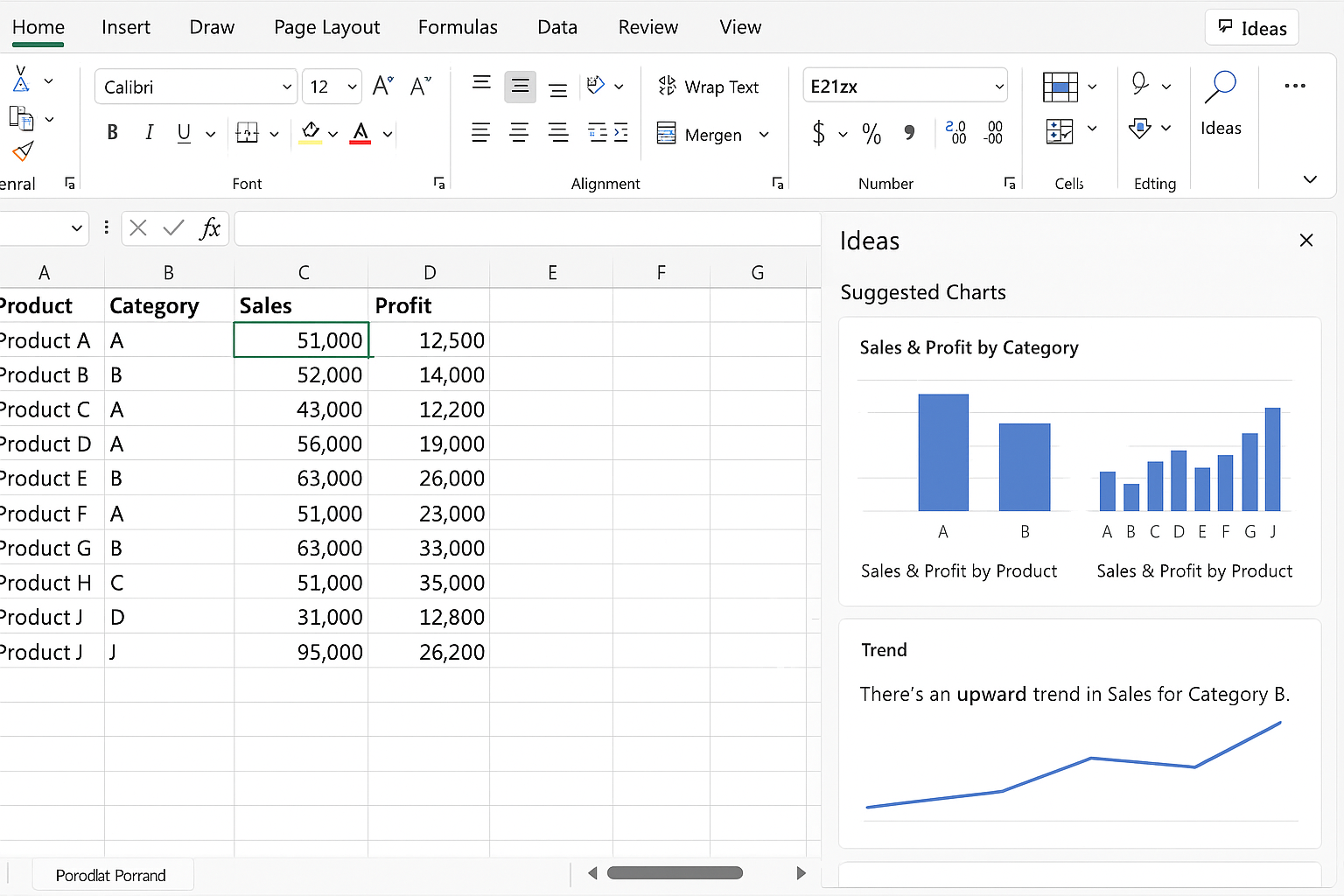The height and width of the screenshot is (896, 1344).
Task: Click the Format cells icon in Cells group
Action: 1060,131
